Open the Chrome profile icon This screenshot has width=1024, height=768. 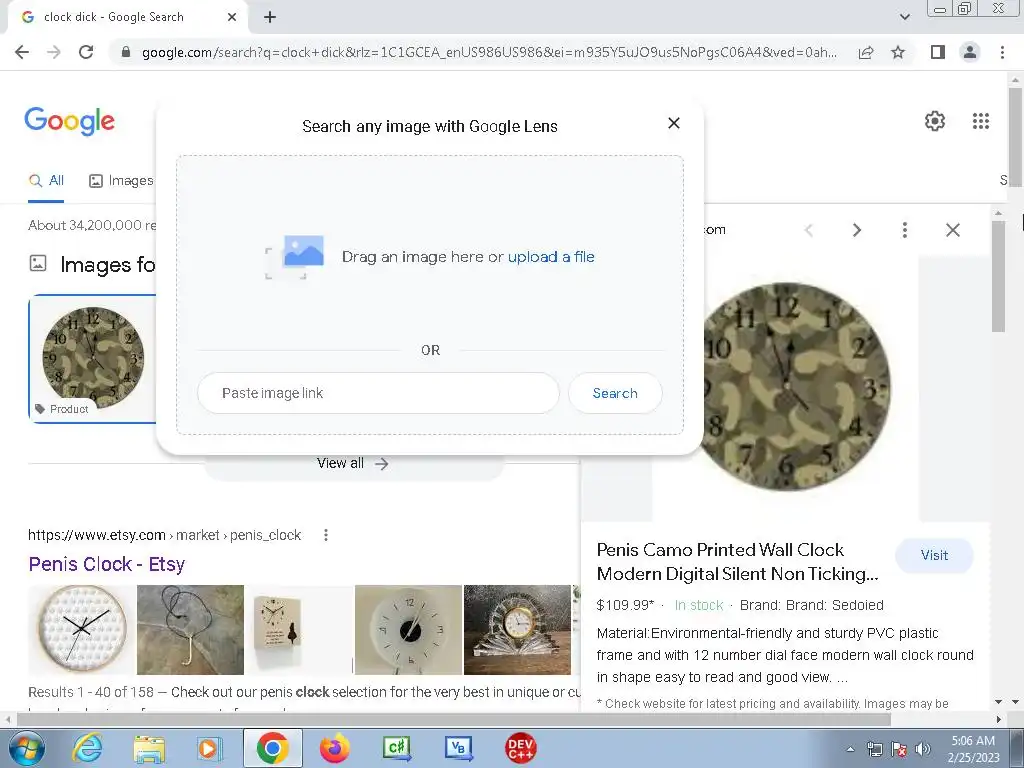click(970, 52)
